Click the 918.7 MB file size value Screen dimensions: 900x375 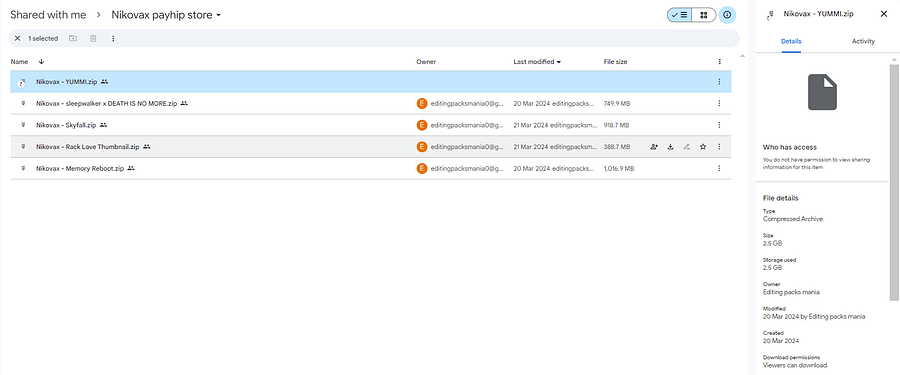click(616, 125)
